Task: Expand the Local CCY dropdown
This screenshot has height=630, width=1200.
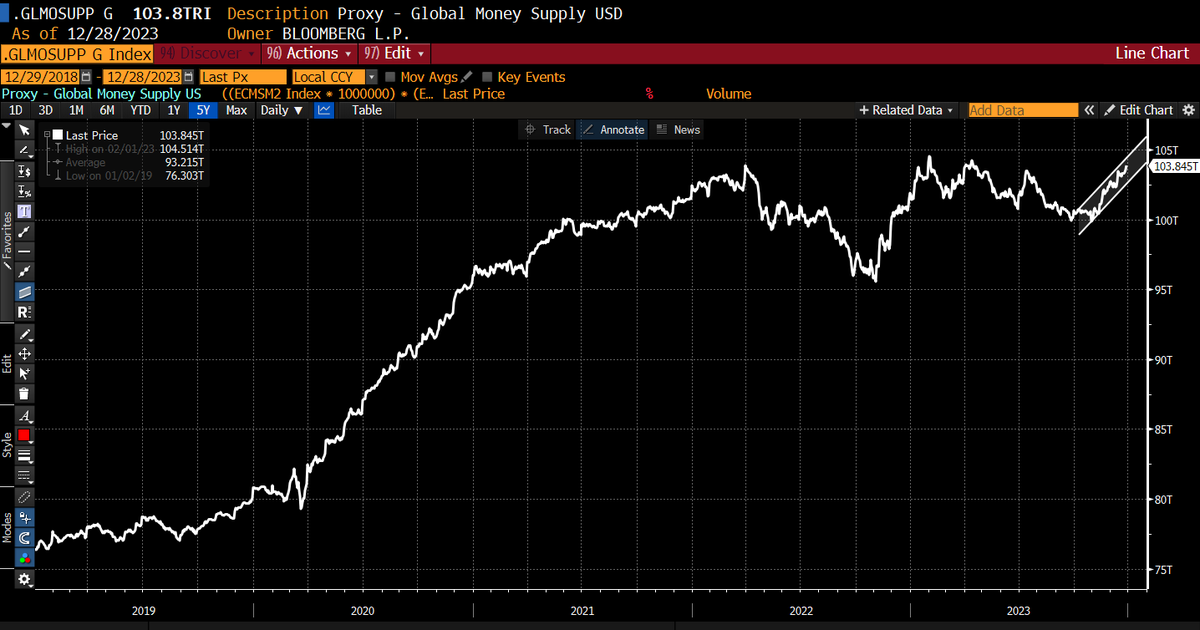Action: (370, 77)
